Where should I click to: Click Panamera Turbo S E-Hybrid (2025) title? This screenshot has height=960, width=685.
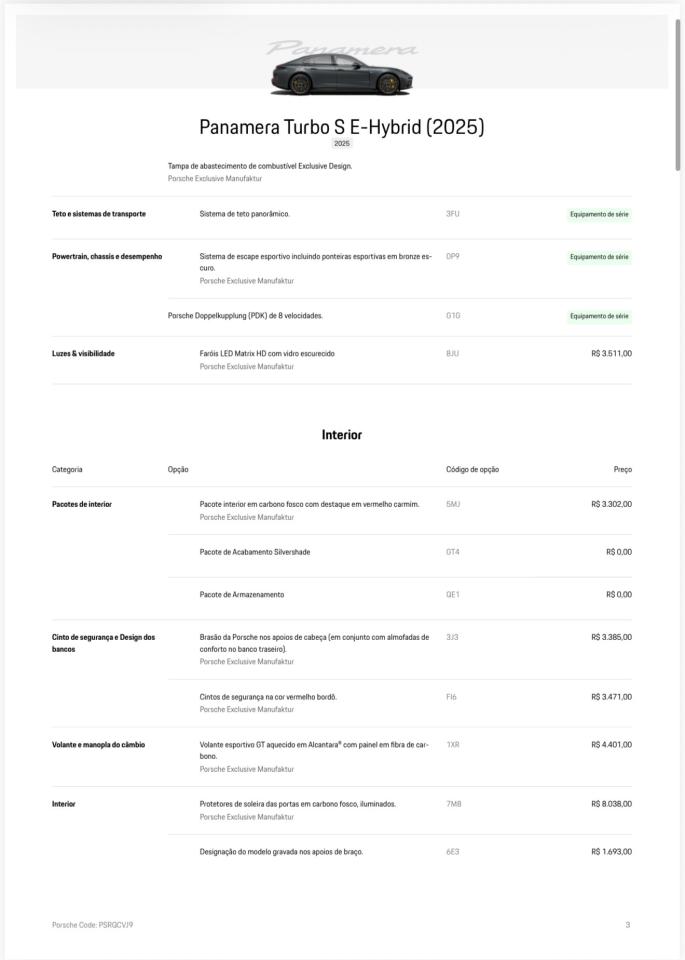342,127
